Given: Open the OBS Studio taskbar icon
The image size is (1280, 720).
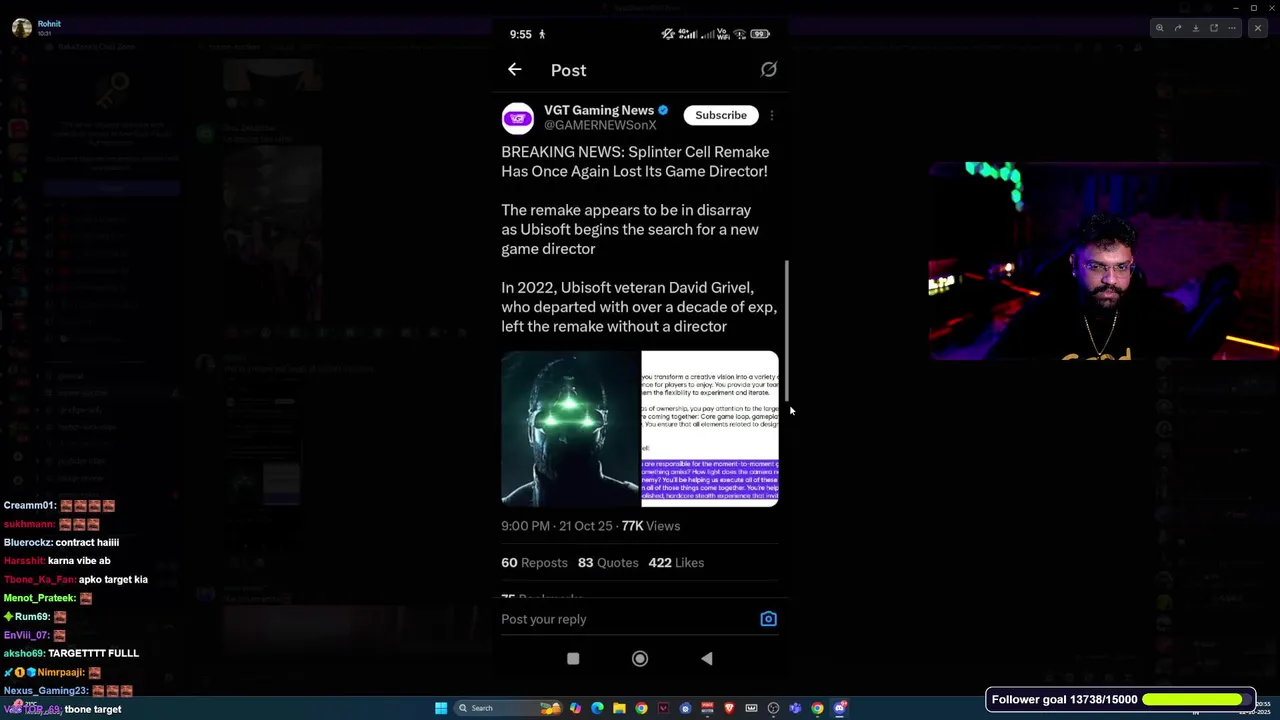Looking at the screenshot, I should pos(773,708).
